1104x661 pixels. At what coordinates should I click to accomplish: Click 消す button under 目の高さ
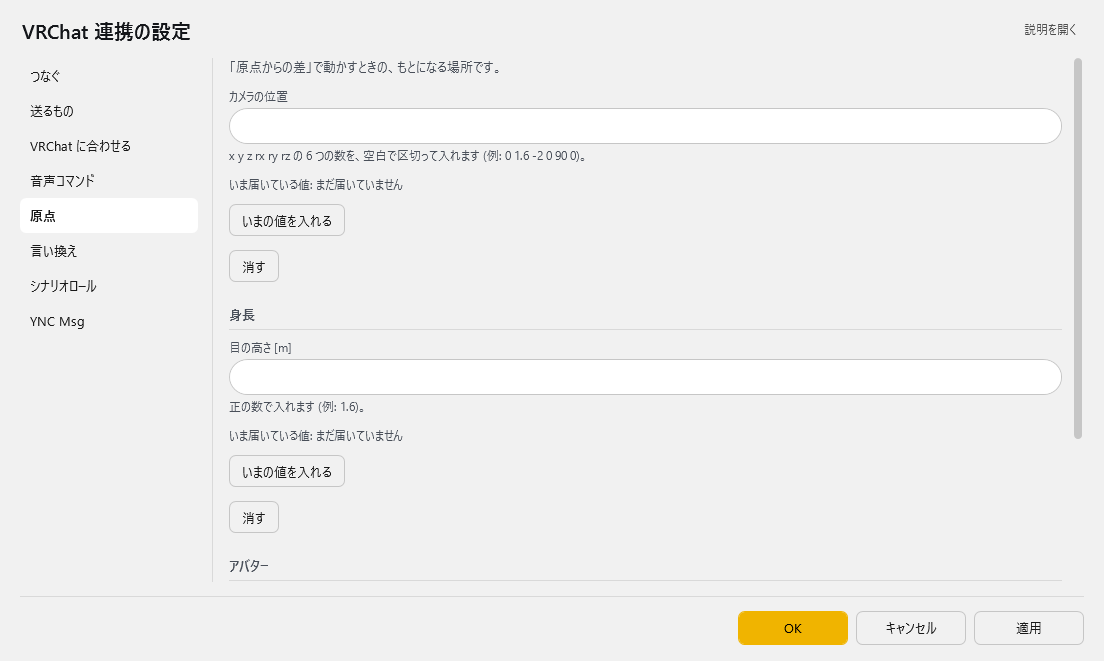pos(253,517)
